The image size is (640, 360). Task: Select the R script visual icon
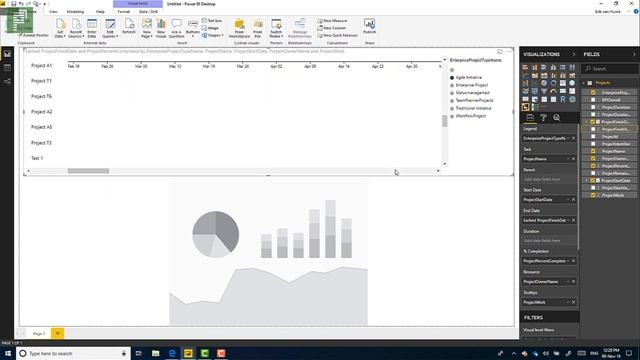(563, 99)
